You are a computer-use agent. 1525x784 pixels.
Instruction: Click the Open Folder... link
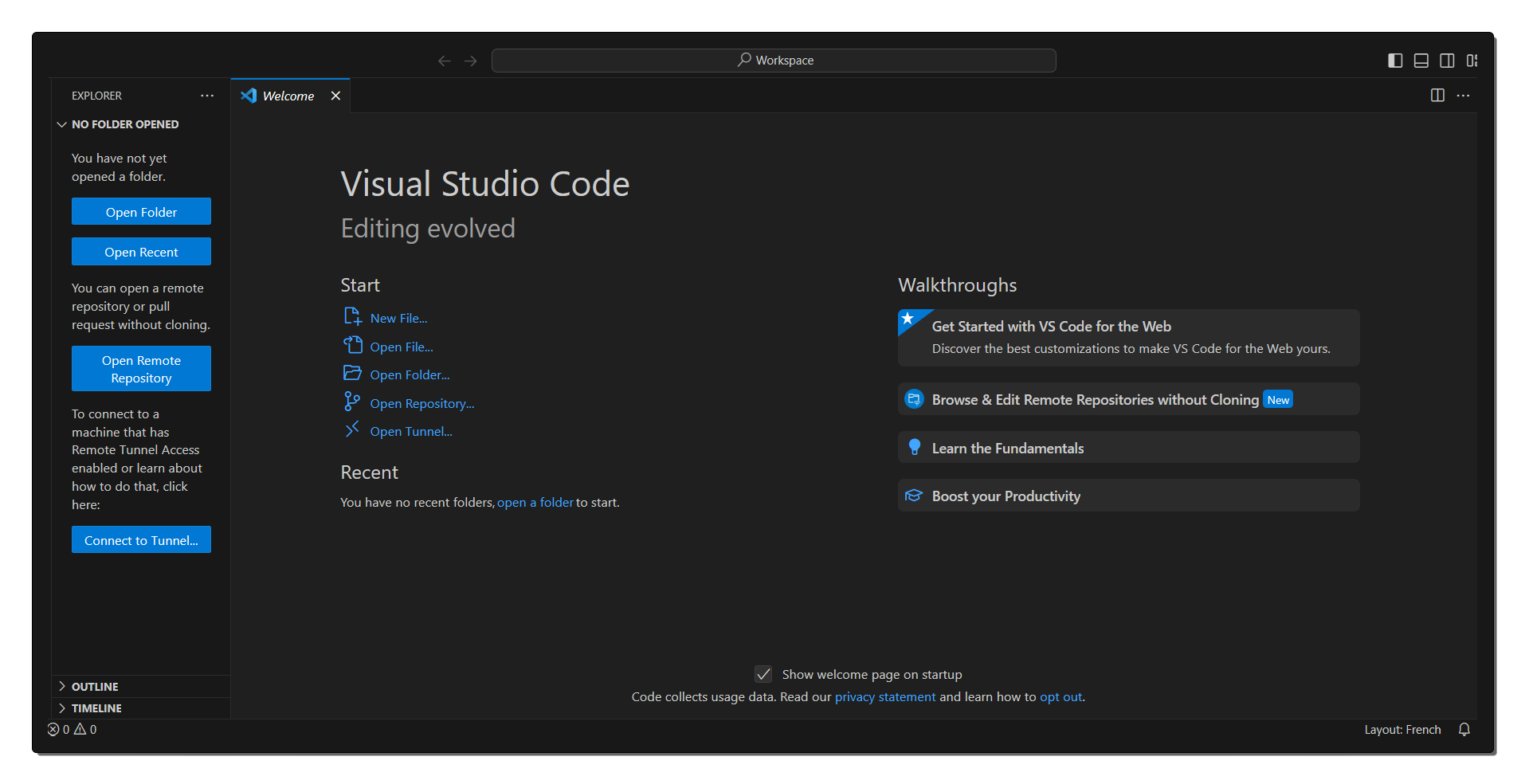coord(410,375)
